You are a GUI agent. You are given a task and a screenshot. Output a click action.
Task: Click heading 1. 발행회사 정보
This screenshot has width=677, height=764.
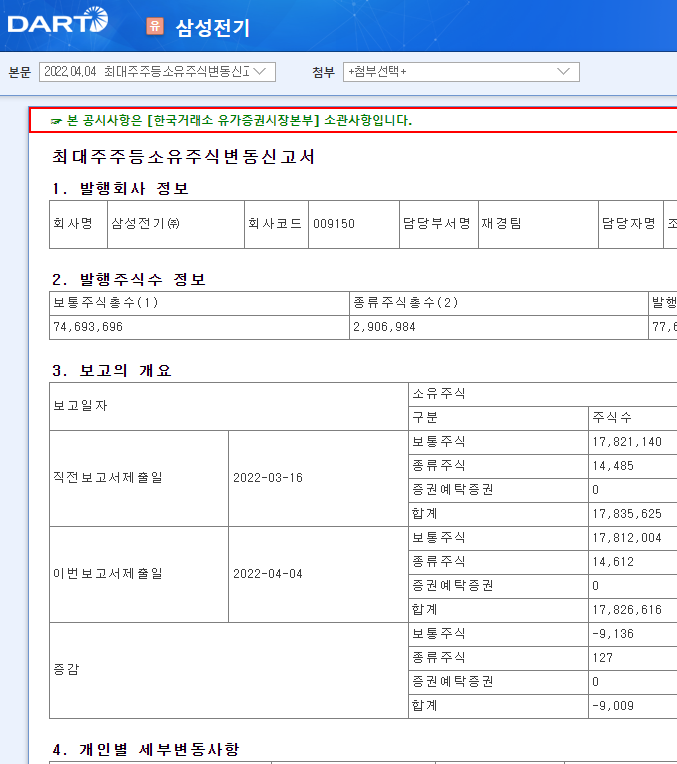120,189
